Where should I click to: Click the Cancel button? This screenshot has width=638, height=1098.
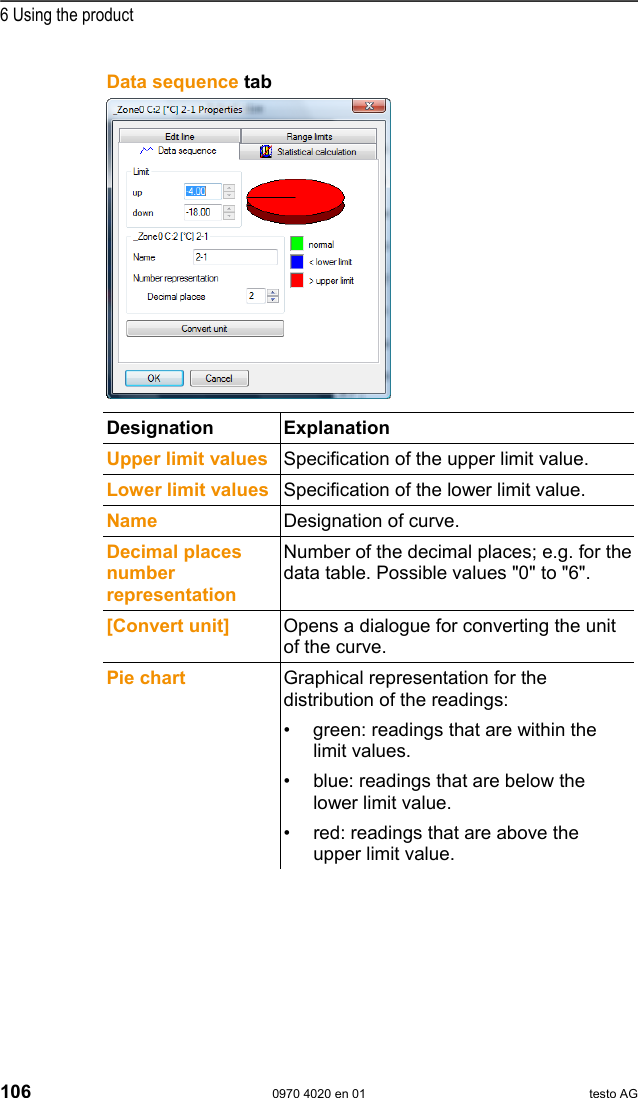pos(219,378)
